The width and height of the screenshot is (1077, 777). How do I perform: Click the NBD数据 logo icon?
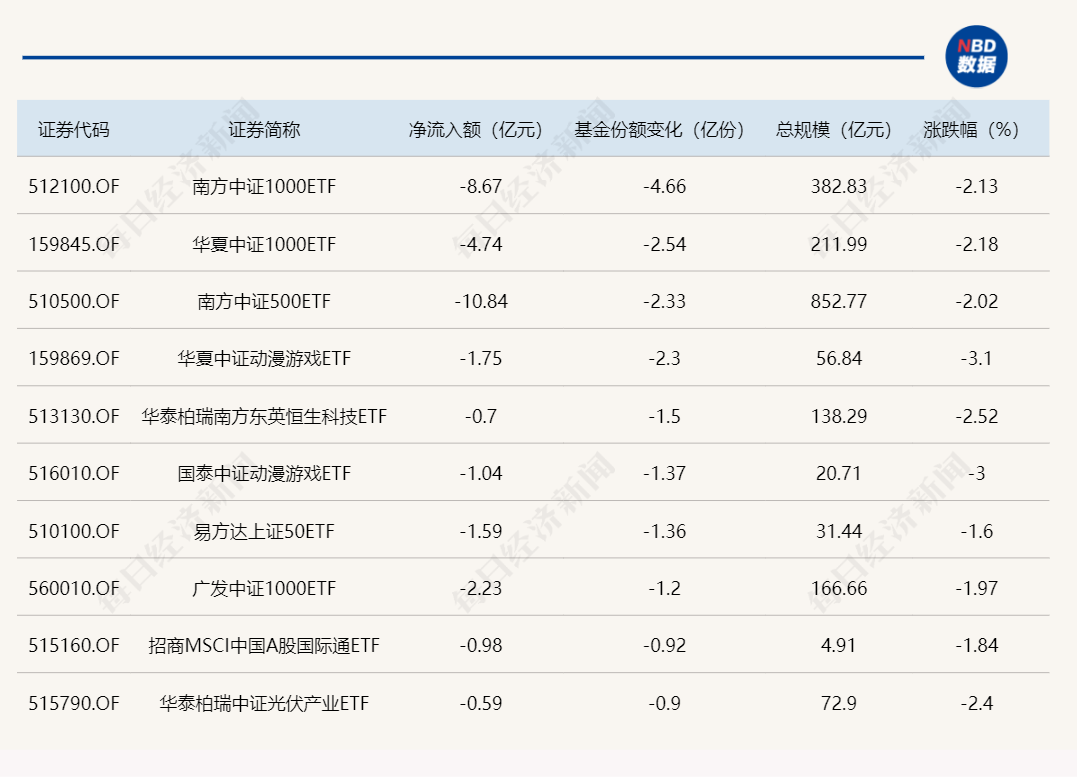(976, 57)
